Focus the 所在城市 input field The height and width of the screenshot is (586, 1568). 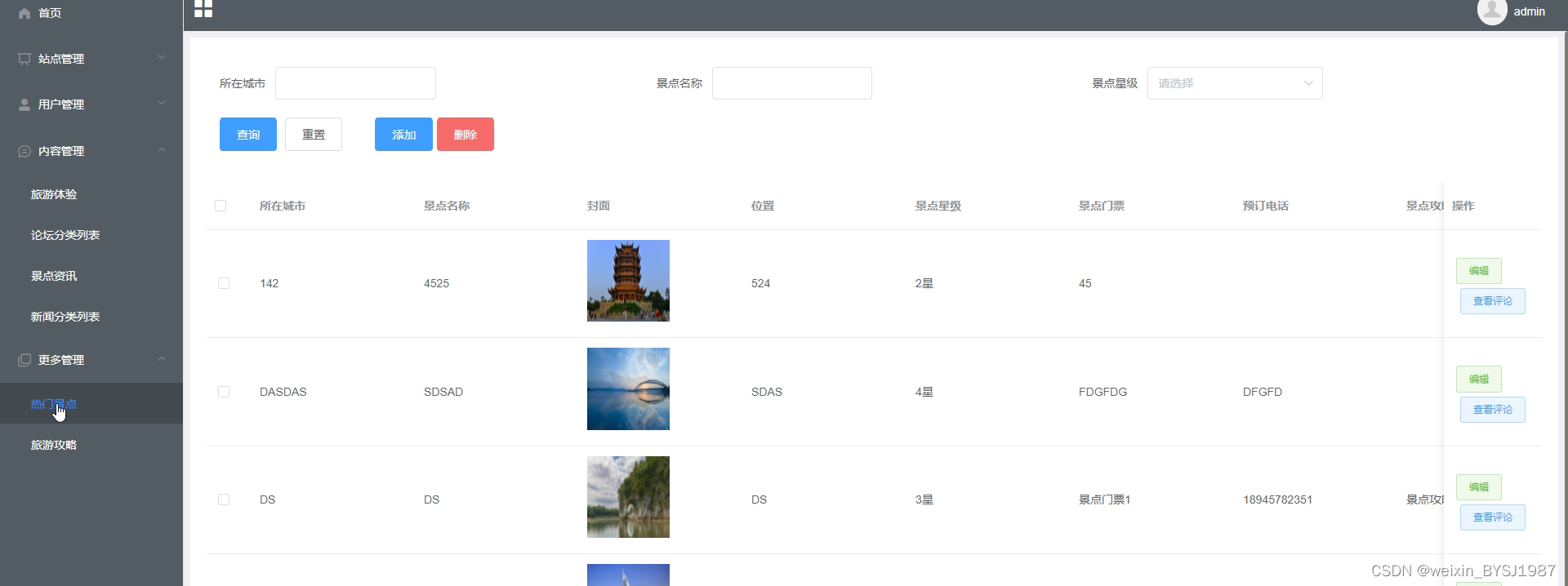click(355, 83)
